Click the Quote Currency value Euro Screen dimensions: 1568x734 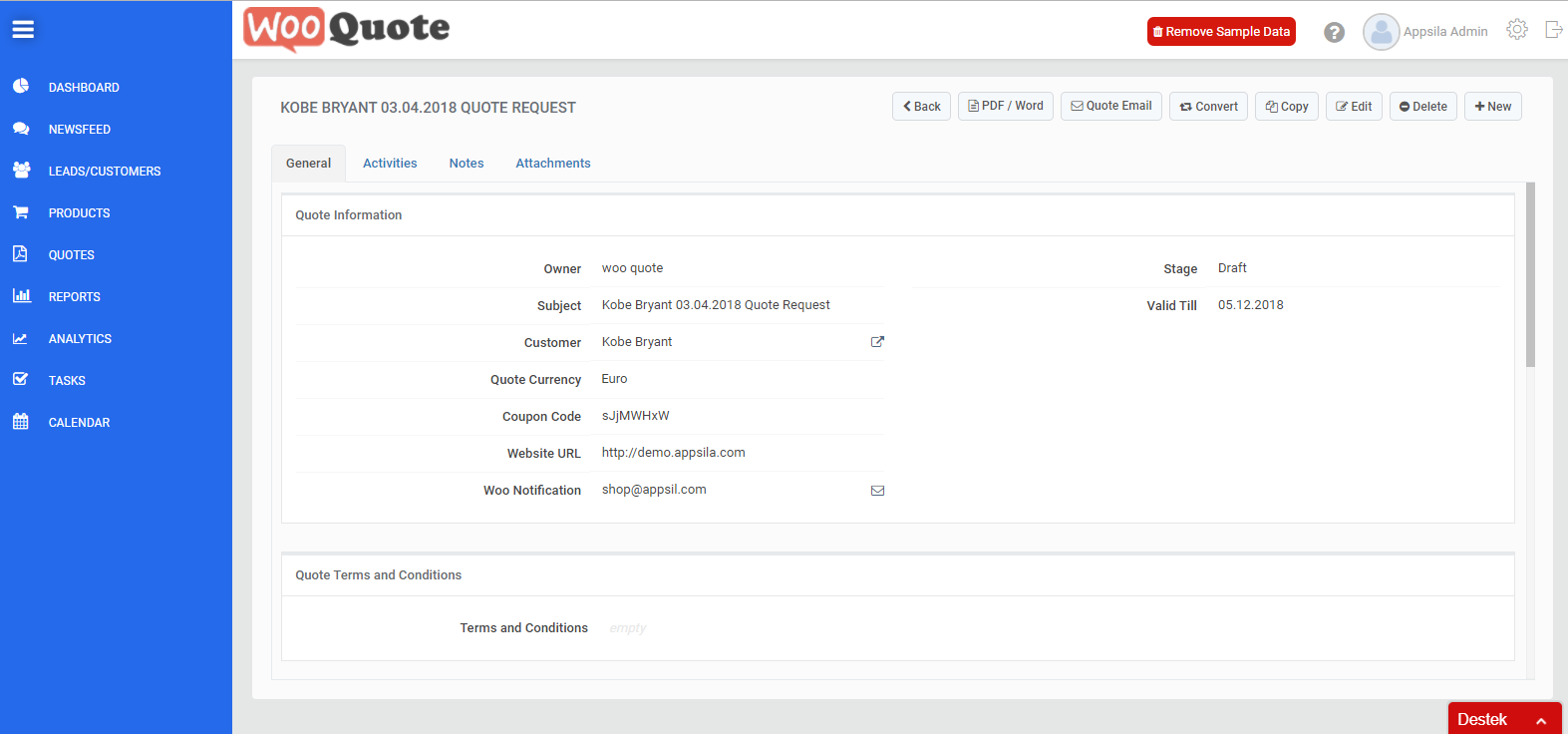coord(614,379)
